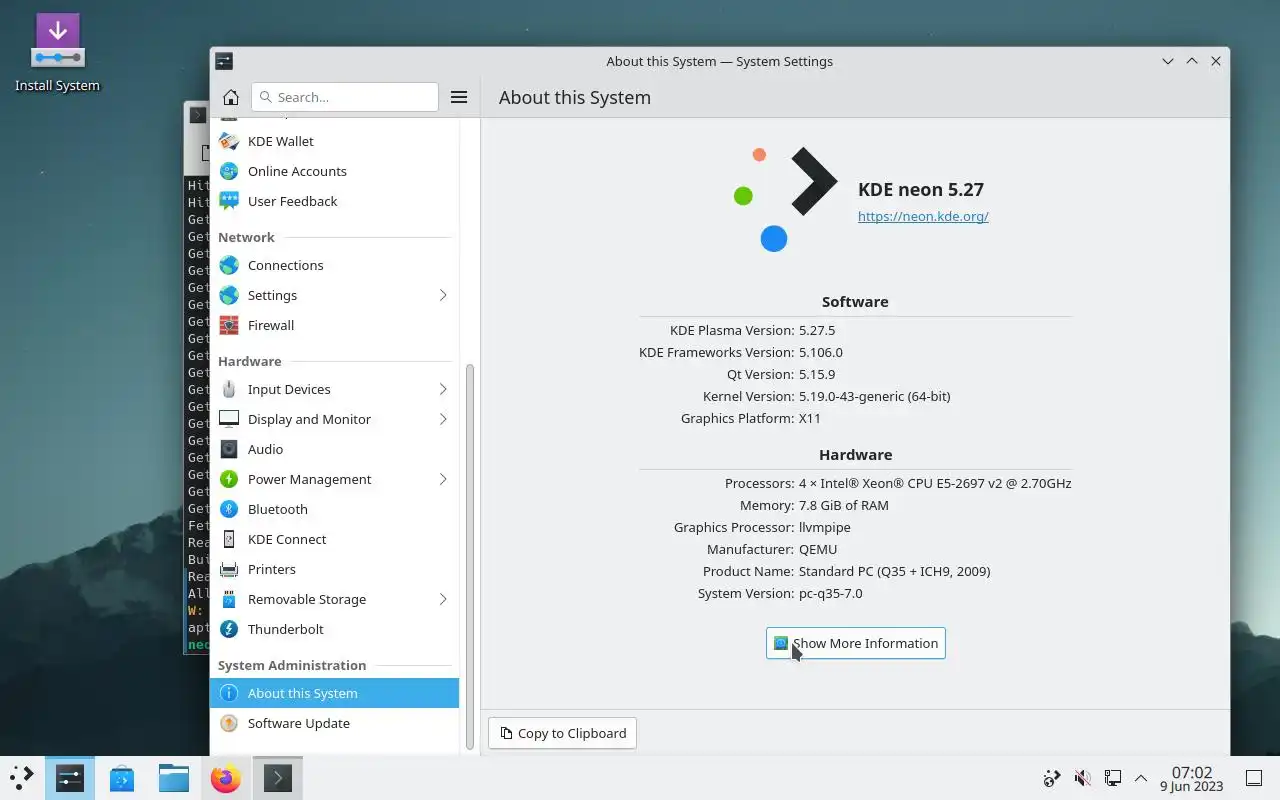Launch Firefox from the taskbar
The width and height of the screenshot is (1280, 800).
click(x=226, y=777)
